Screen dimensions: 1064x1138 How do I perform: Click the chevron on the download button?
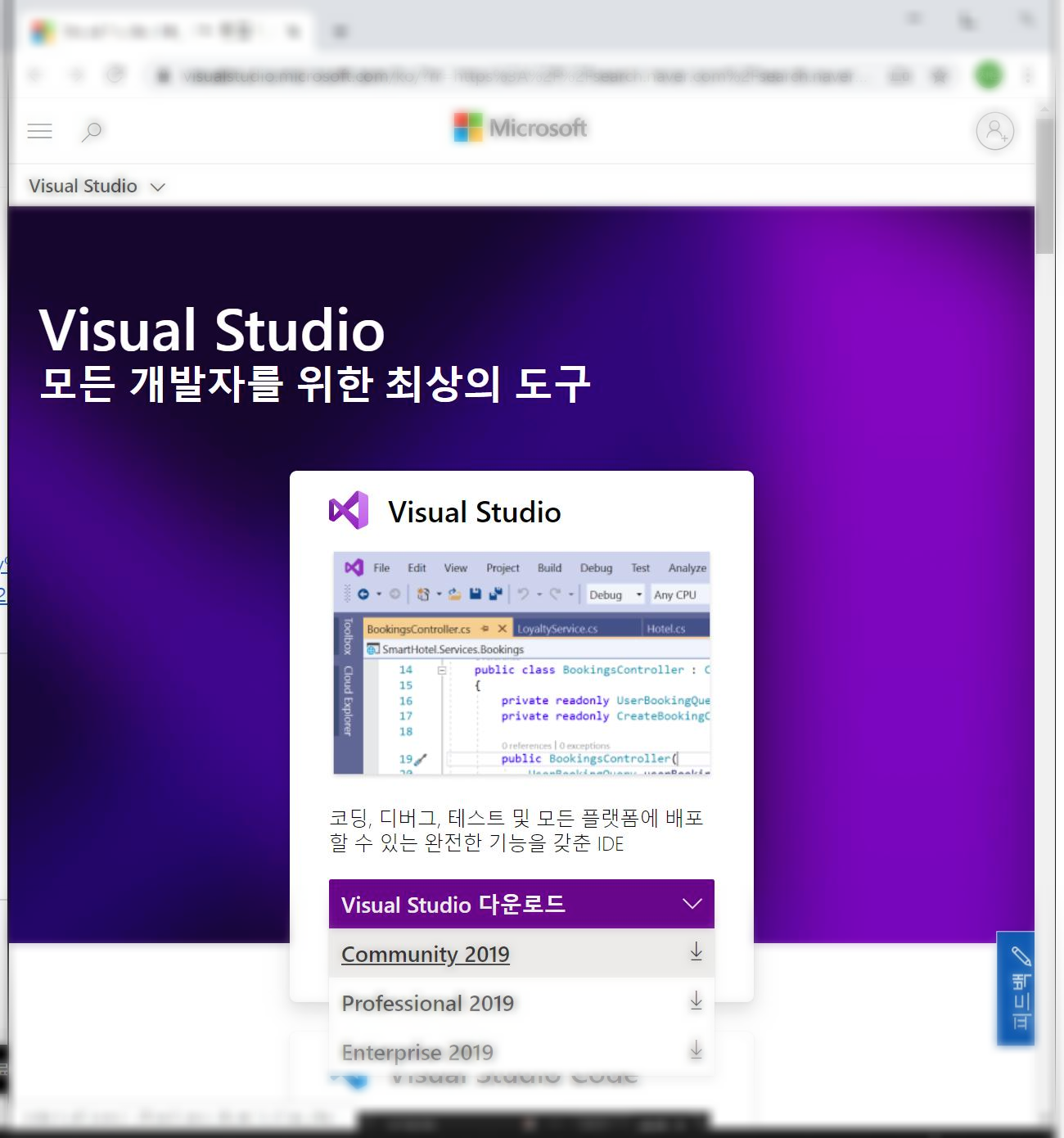tap(692, 904)
